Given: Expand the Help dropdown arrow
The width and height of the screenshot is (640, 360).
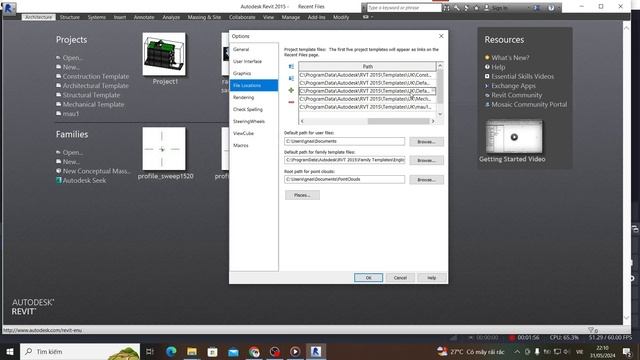Looking at the screenshot, I should tap(558, 8).
